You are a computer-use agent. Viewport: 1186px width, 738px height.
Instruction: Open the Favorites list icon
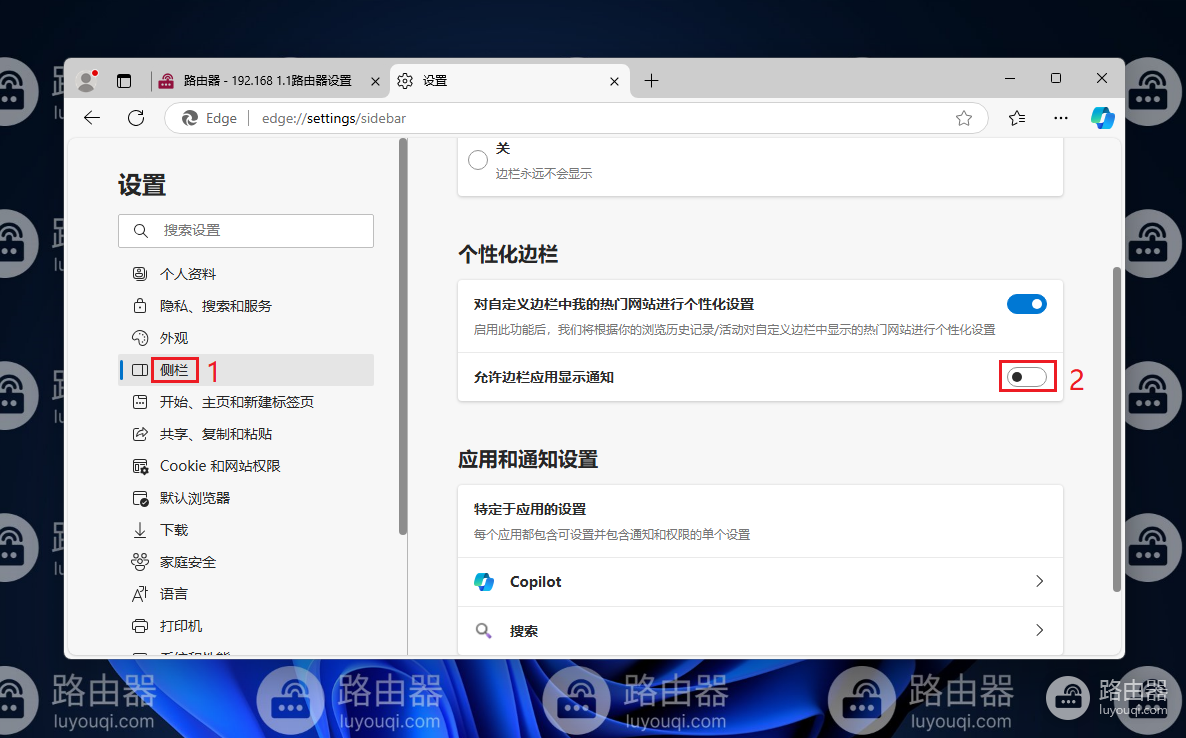(x=1017, y=118)
